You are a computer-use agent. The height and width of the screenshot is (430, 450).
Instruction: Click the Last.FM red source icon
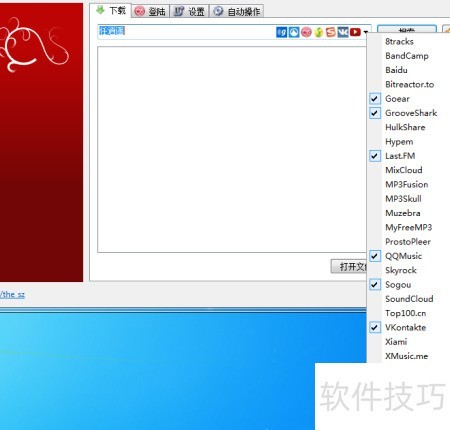tap(306, 32)
